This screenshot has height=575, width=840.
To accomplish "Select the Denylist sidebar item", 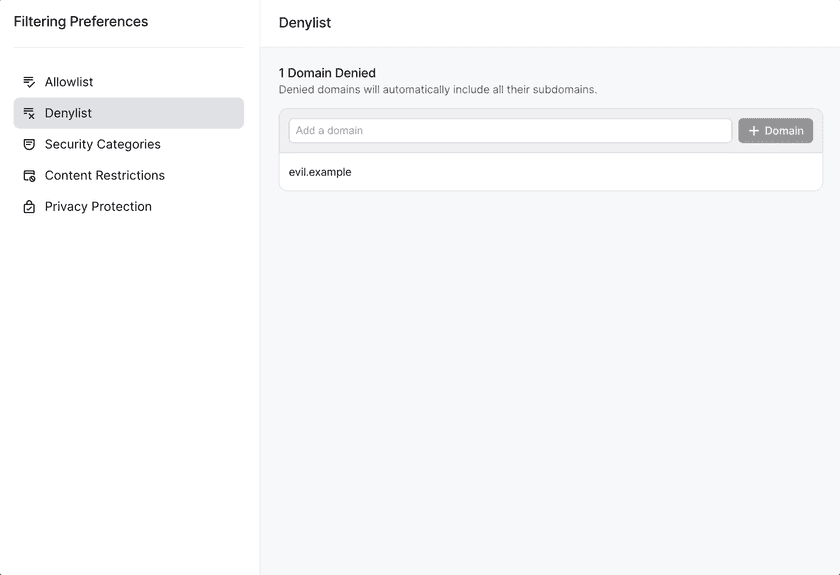I will click(x=129, y=113).
